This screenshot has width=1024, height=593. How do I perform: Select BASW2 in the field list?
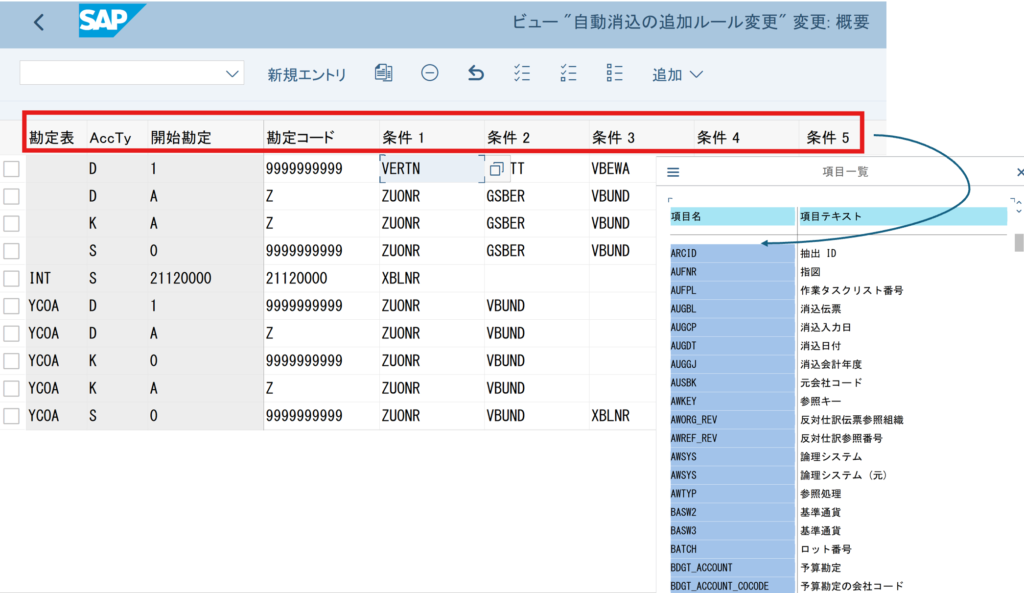732,512
